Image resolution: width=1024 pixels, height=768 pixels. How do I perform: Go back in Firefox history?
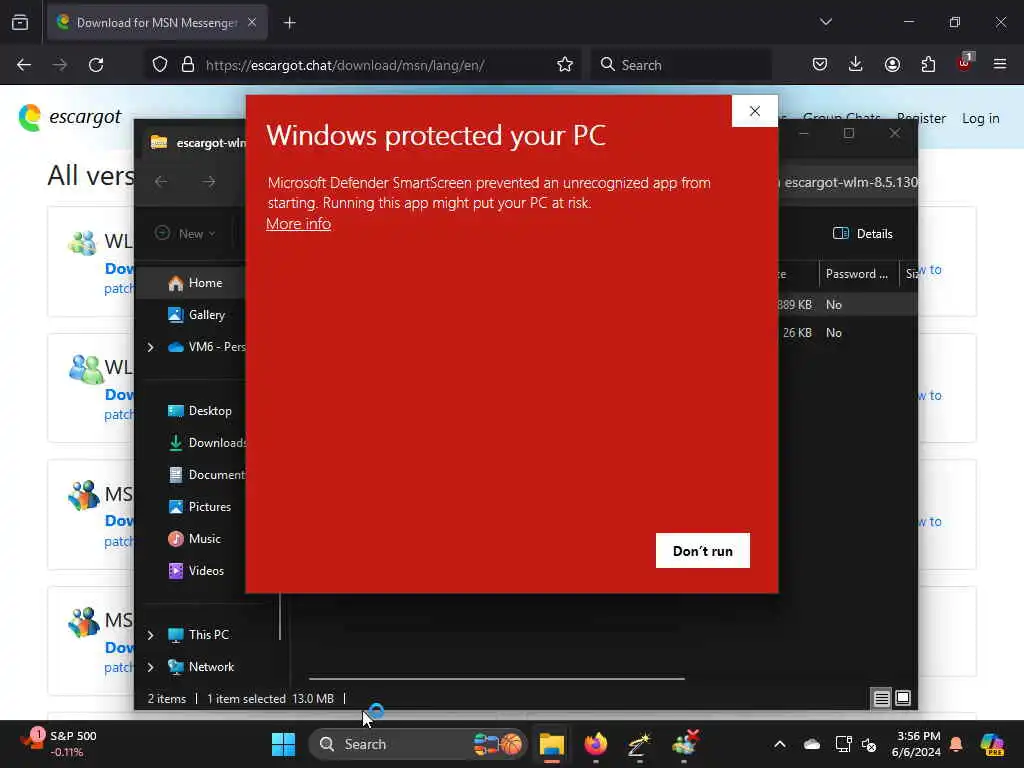[x=24, y=65]
